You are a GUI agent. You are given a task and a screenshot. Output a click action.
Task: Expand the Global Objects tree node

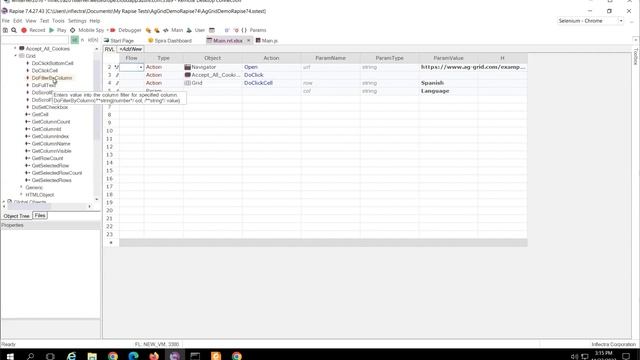pyautogui.click(x=4, y=202)
